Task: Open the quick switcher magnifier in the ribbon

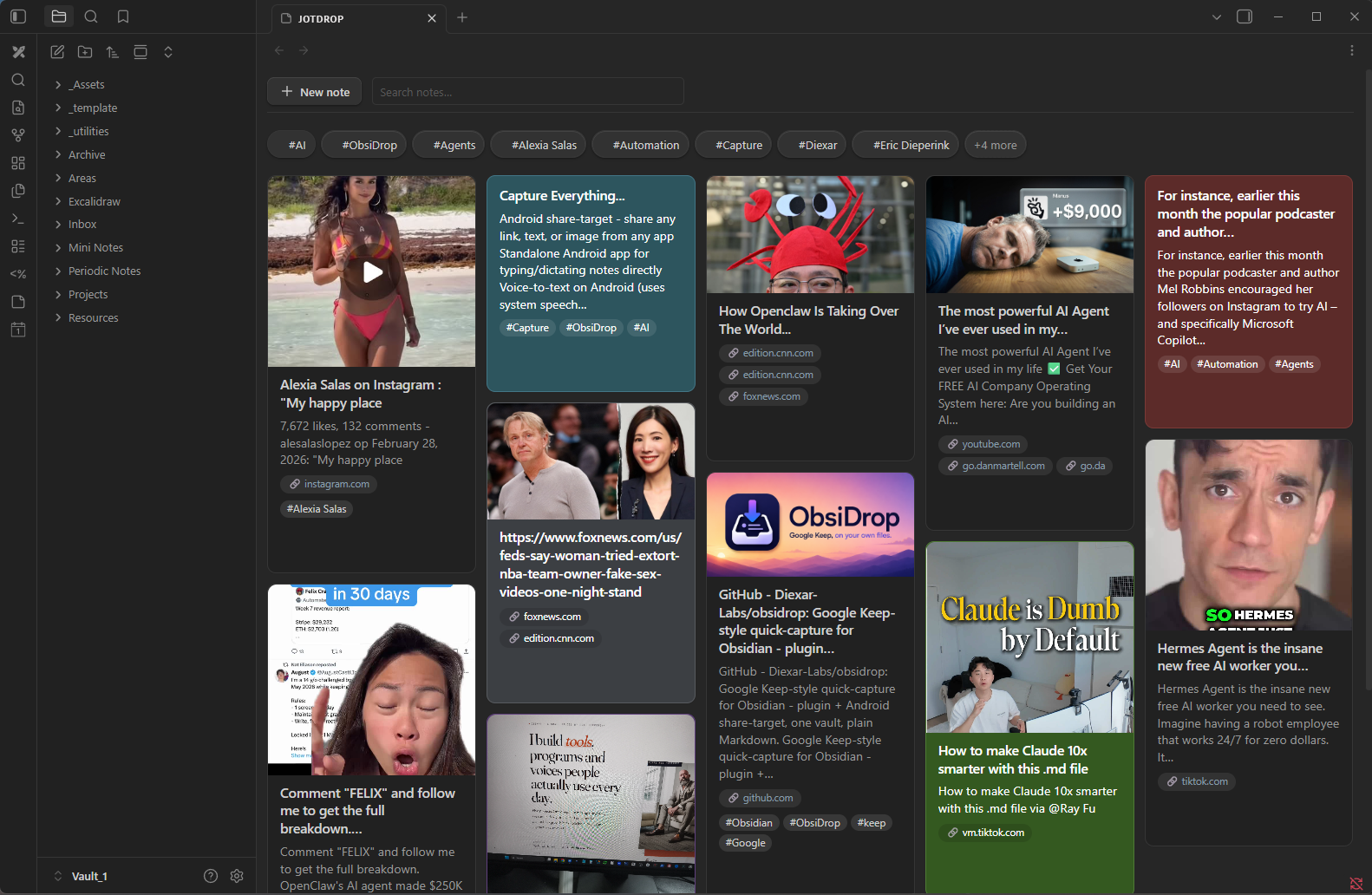Action: pos(18,80)
